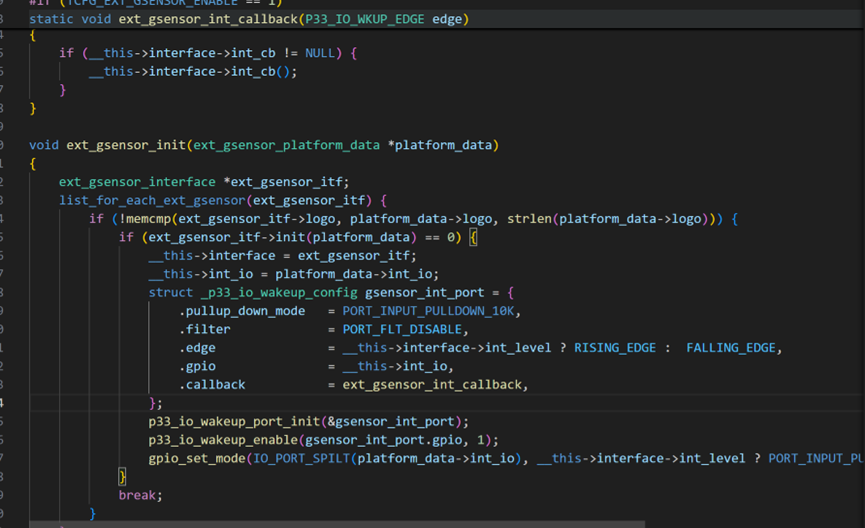Click the list_for_each_ext_gsensor macro
The height and width of the screenshot is (528, 865).
coord(152,200)
